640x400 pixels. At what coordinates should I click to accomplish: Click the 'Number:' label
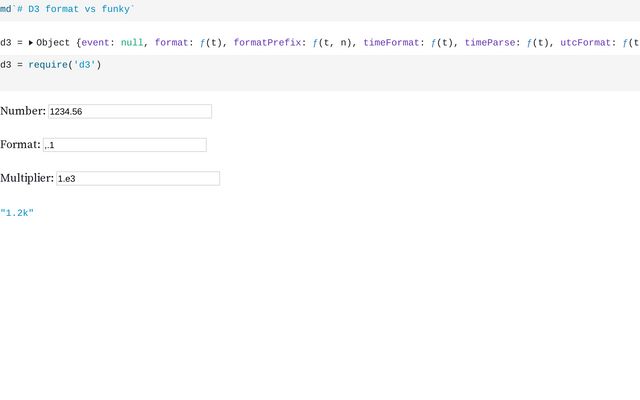23,111
